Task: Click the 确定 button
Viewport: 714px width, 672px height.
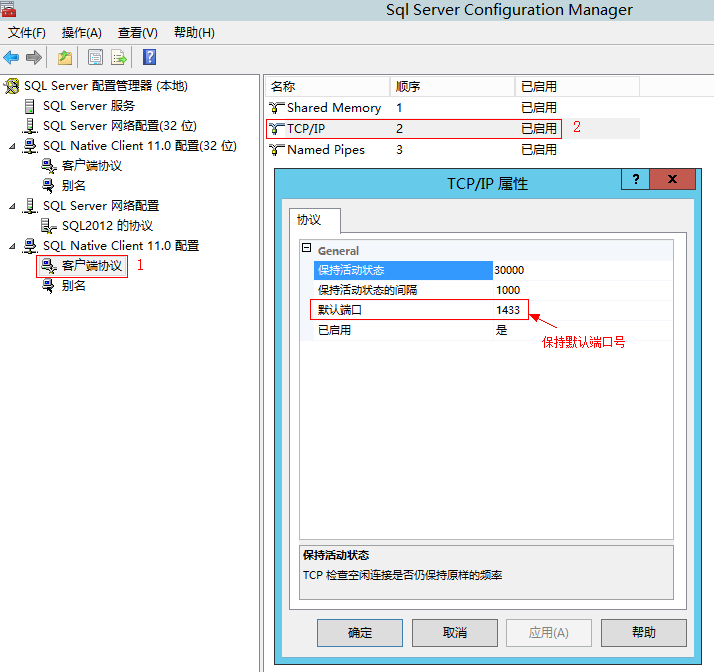Action: tap(360, 632)
